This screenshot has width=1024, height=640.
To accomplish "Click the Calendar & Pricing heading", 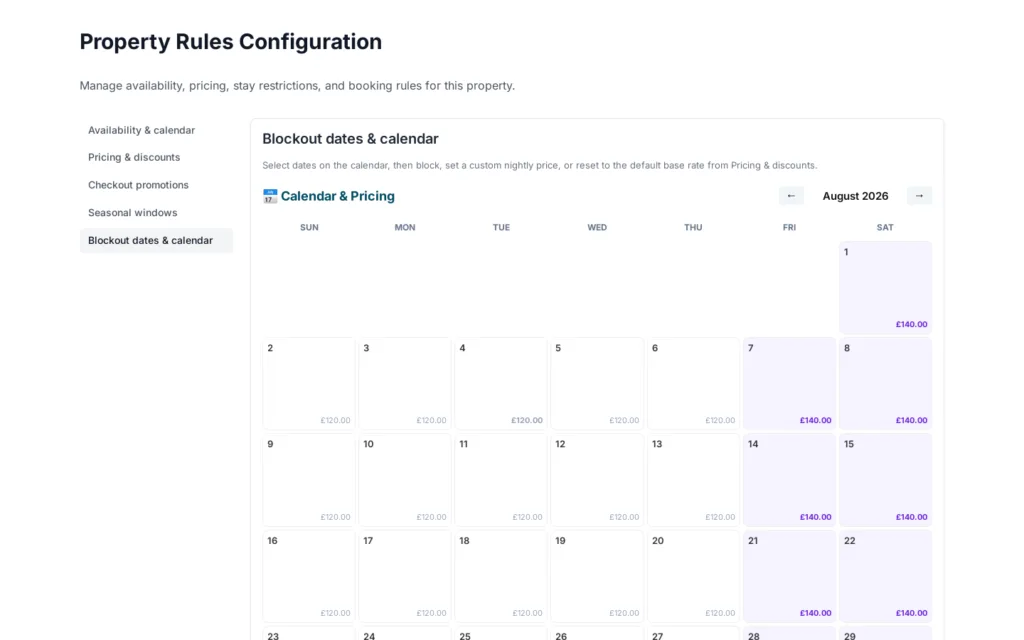I will pos(338,196).
